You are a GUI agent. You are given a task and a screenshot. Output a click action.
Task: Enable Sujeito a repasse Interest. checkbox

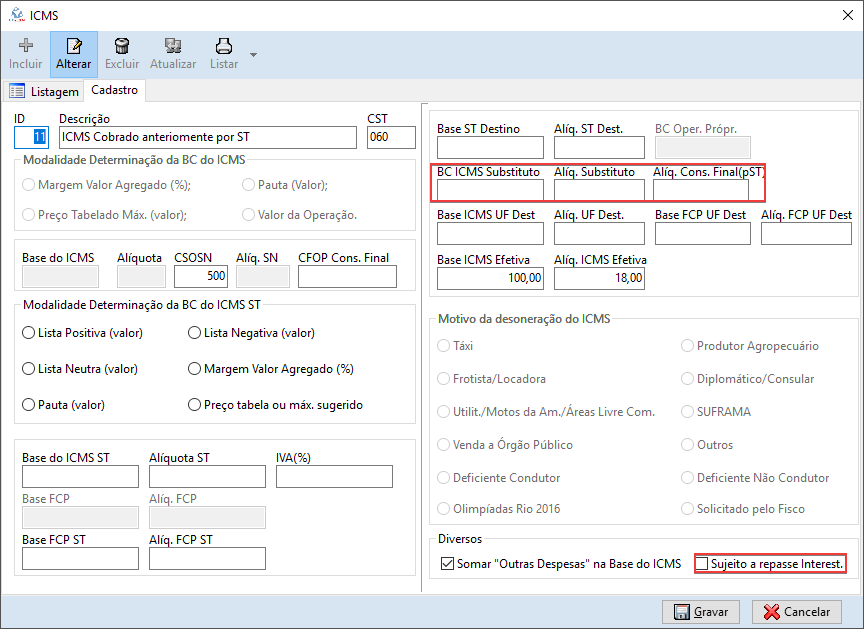point(702,564)
